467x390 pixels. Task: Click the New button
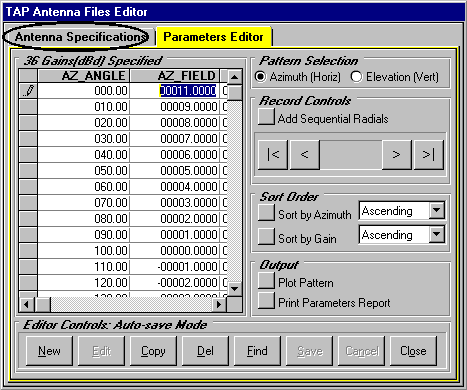[49, 351]
